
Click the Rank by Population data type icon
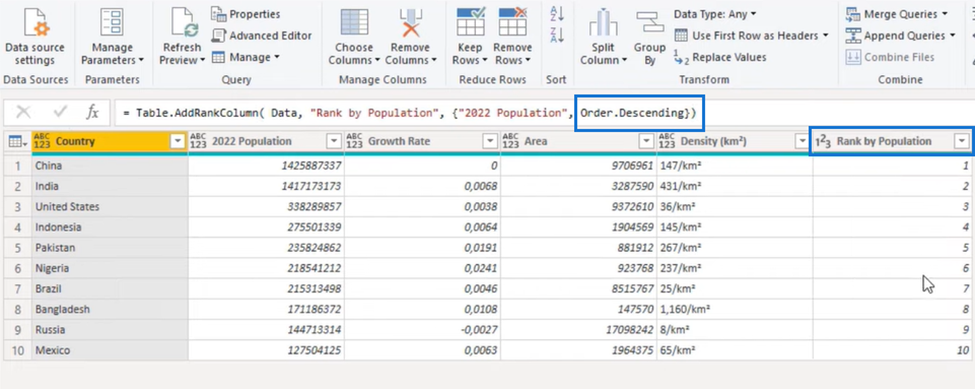823,142
